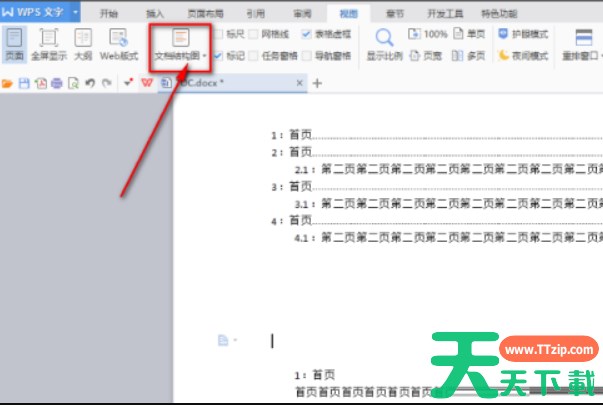Image resolution: width=603 pixels, height=405 pixels.
Task: Open the Insert (插入) ribbon tab
Action: point(155,14)
